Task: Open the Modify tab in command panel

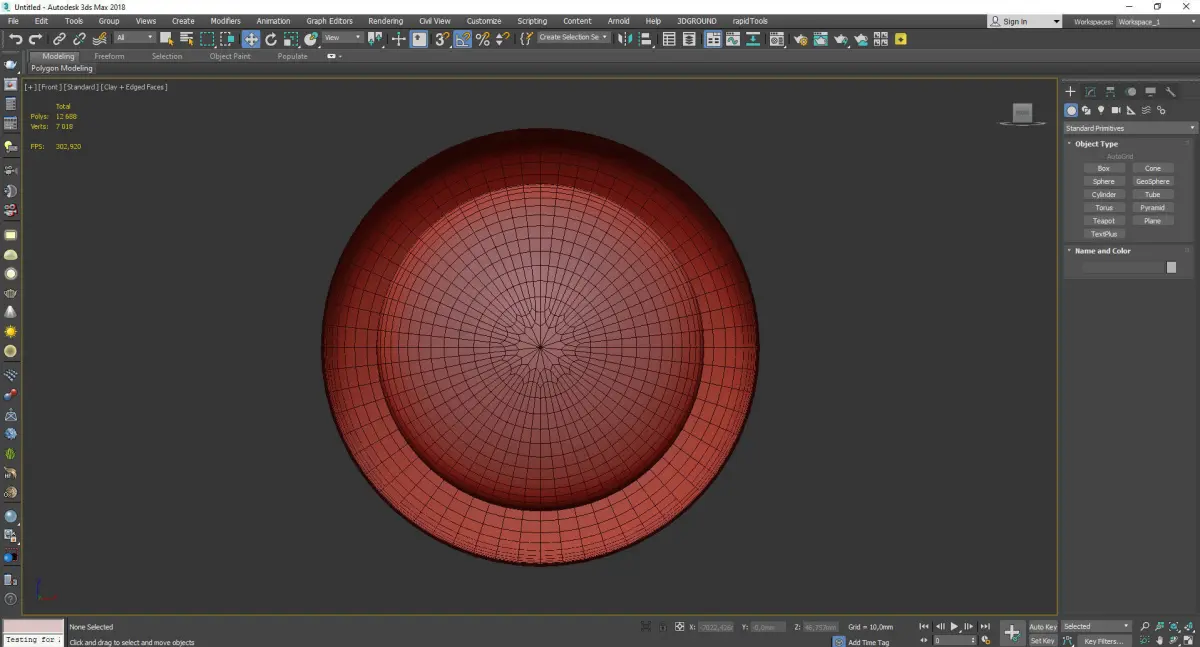Action: point(1090,92)
